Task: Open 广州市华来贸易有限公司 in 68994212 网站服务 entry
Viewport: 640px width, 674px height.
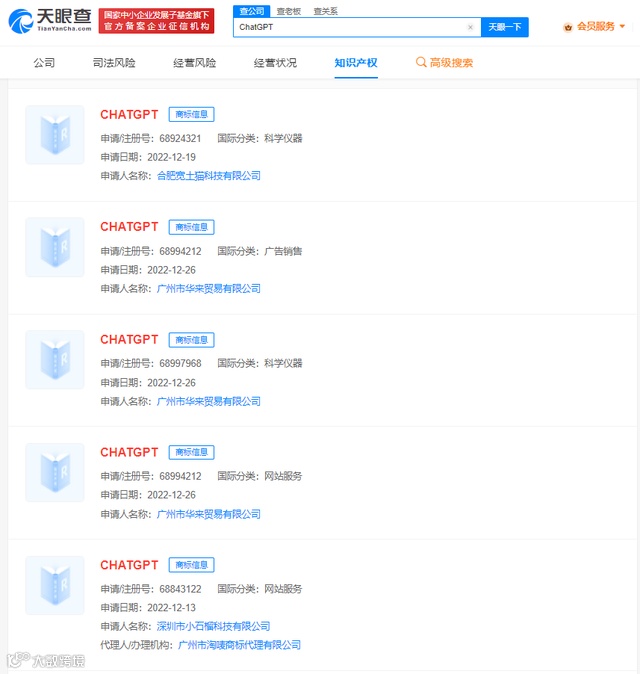Action: pos(208,514)
